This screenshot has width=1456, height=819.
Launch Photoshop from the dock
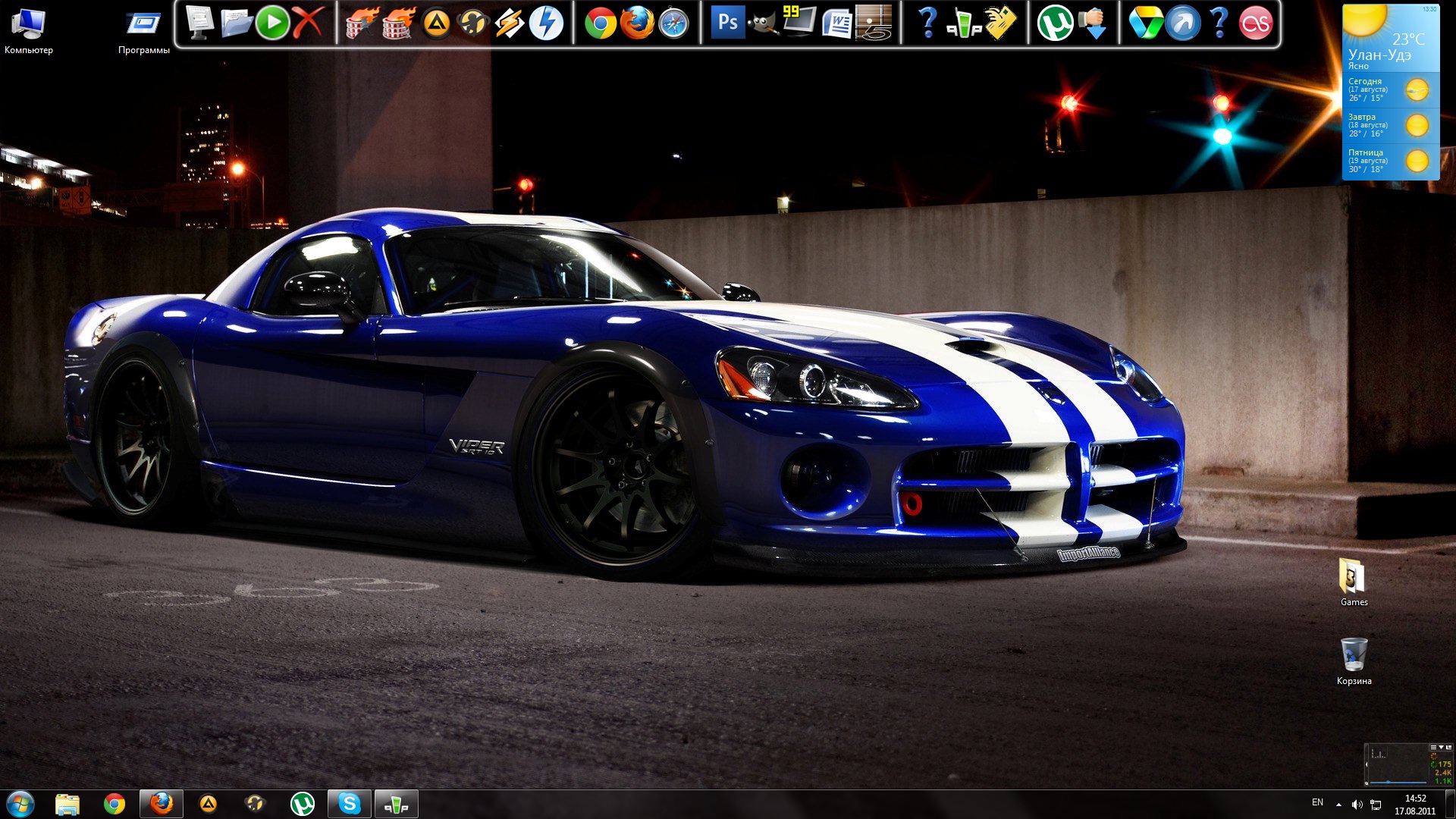[x=727, y=23]
